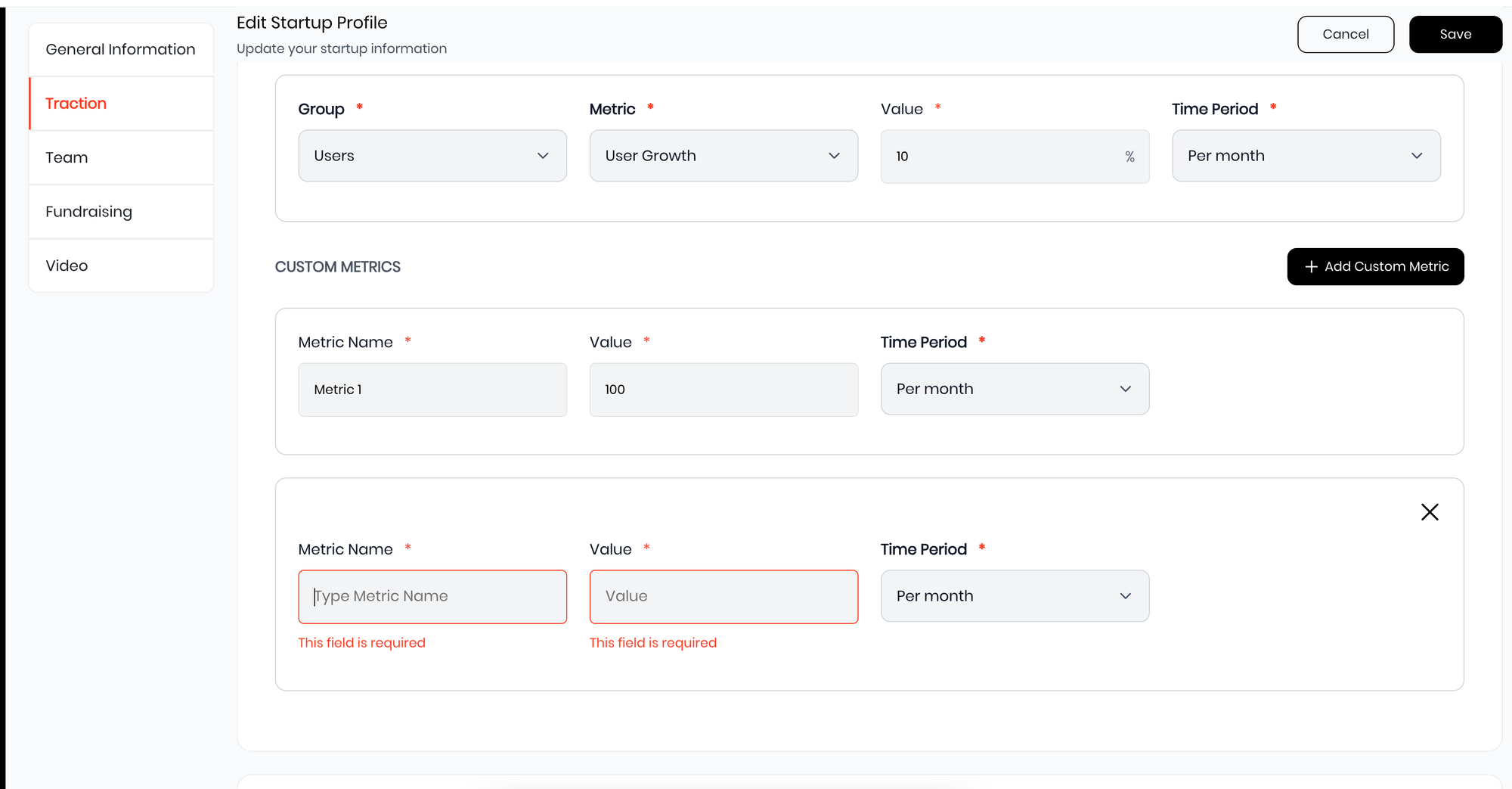Switch to General Information tab
Image resolution: width=1512 pixels, height=789 pixels.
(x=121, y=50)
